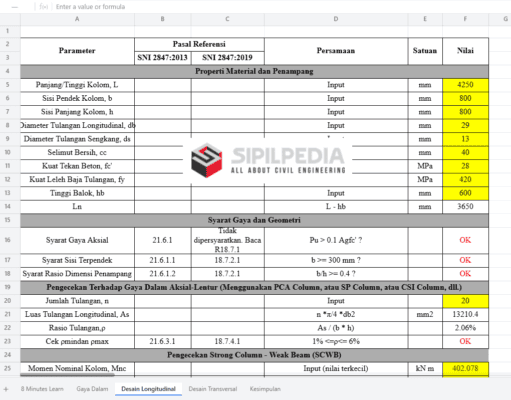Open the Desain Transversal sheet tab
Screen dimensions: 511x400
click(x=213, y=389)
